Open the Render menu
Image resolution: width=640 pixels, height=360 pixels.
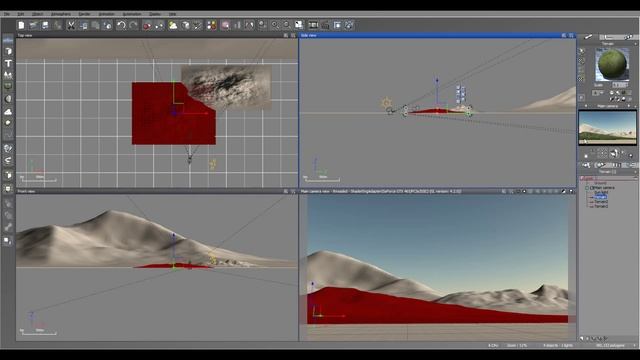click(84, 14)
